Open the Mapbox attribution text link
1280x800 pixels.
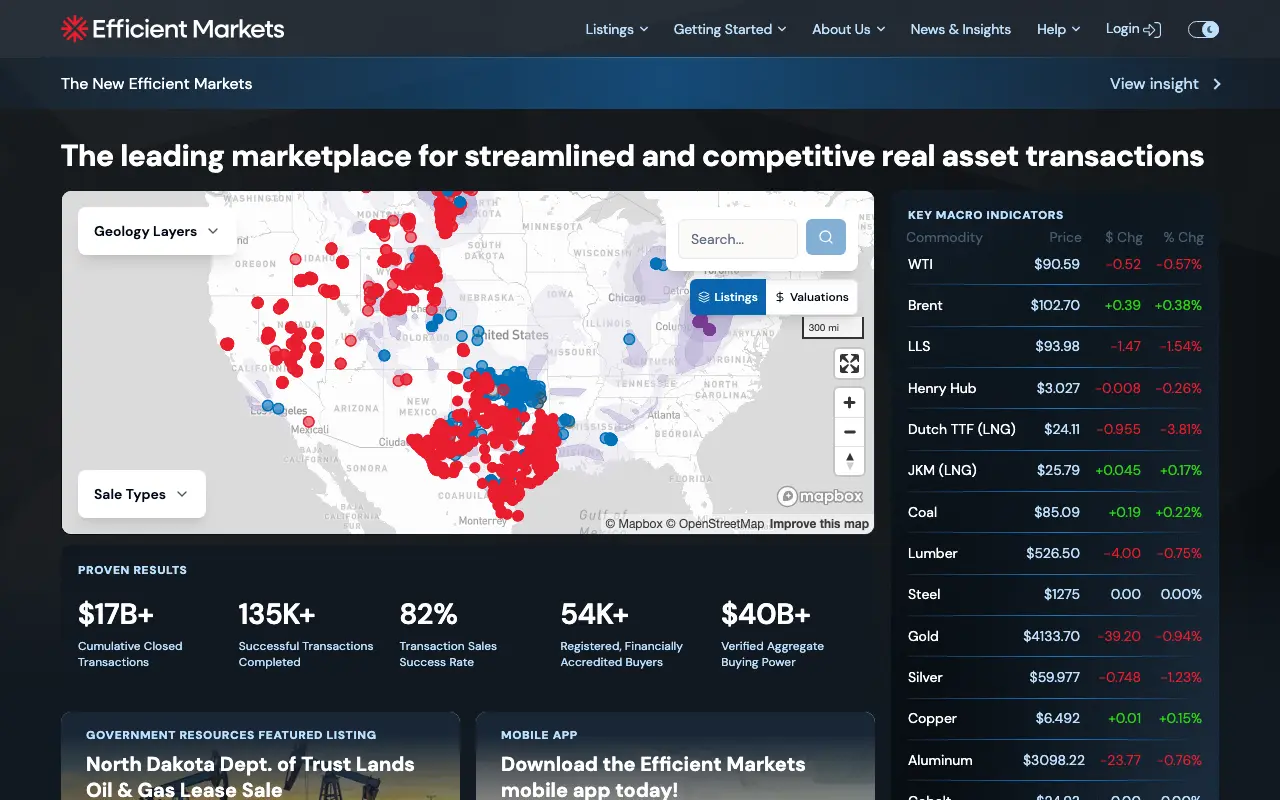coord(634,524)
